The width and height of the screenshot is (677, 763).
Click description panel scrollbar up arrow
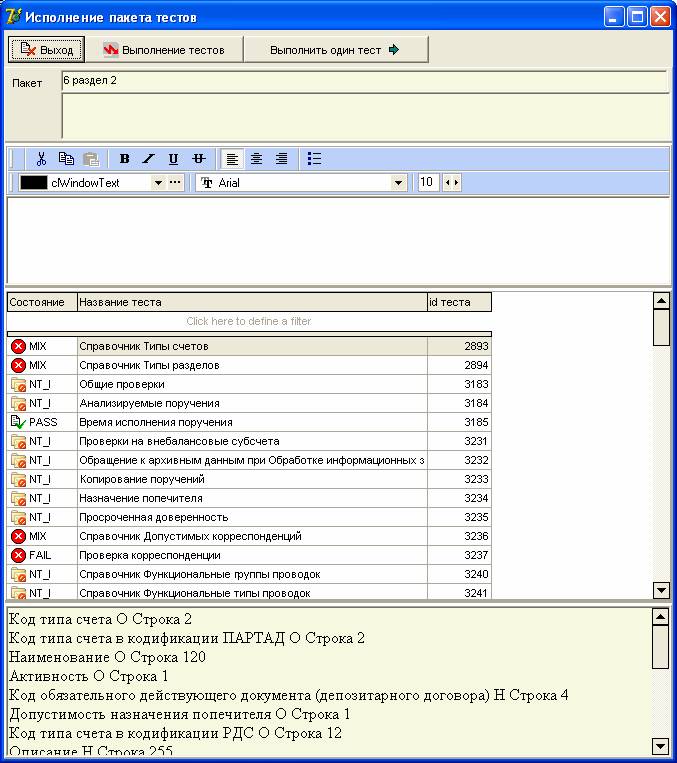[x=660, y=617]
